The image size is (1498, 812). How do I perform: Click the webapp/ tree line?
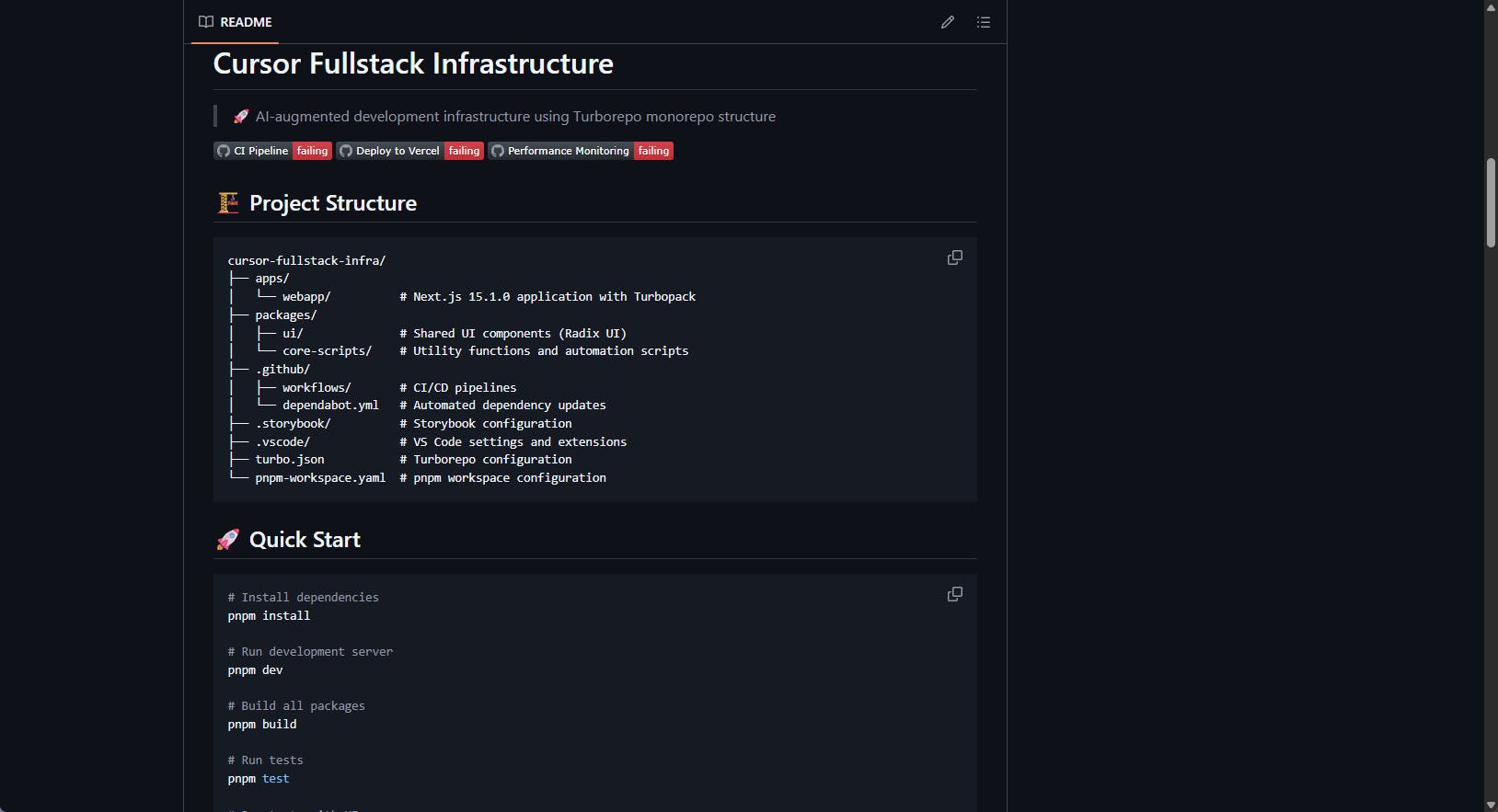point(306,297)
